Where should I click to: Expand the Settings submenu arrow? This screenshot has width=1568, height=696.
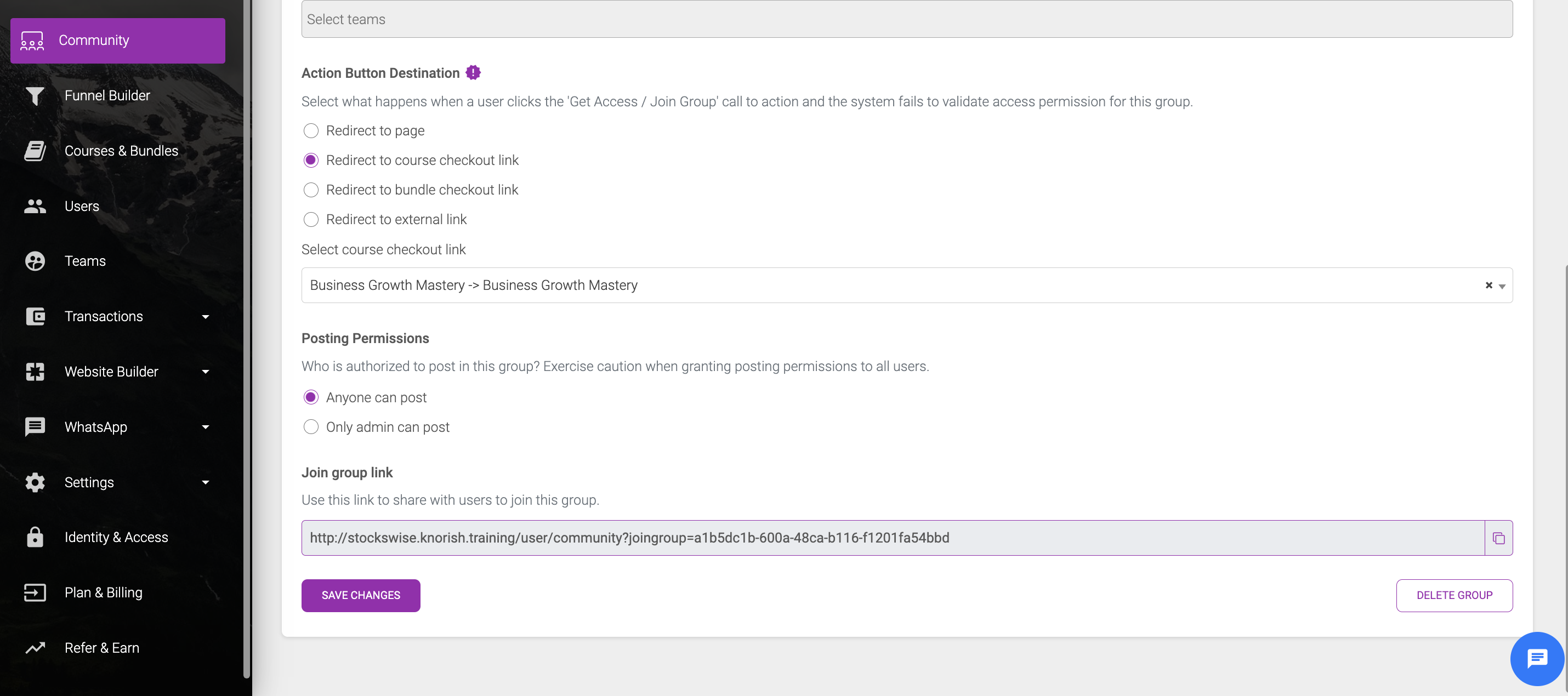[205, 482]
